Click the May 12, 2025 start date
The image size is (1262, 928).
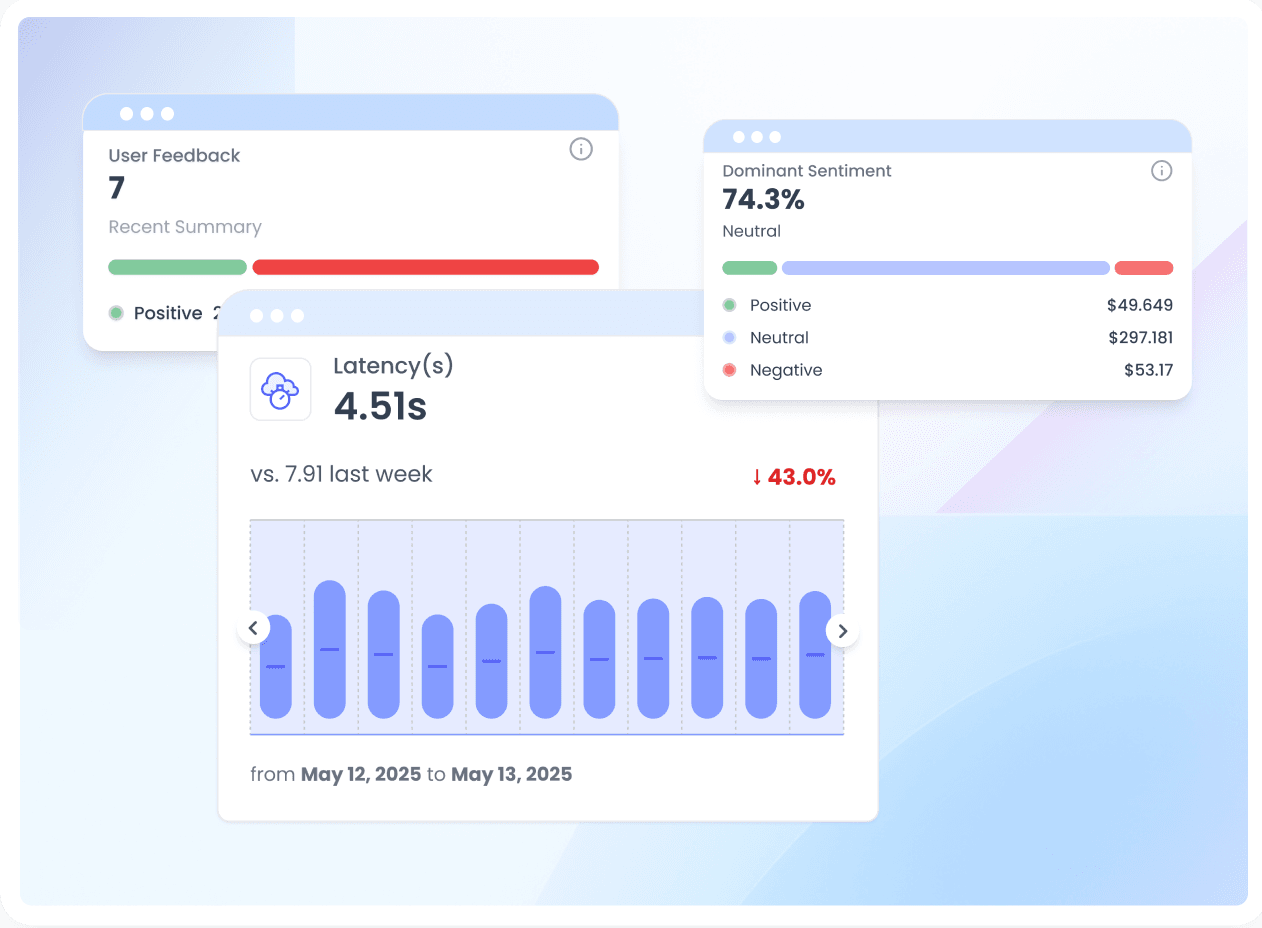point(361,774)
